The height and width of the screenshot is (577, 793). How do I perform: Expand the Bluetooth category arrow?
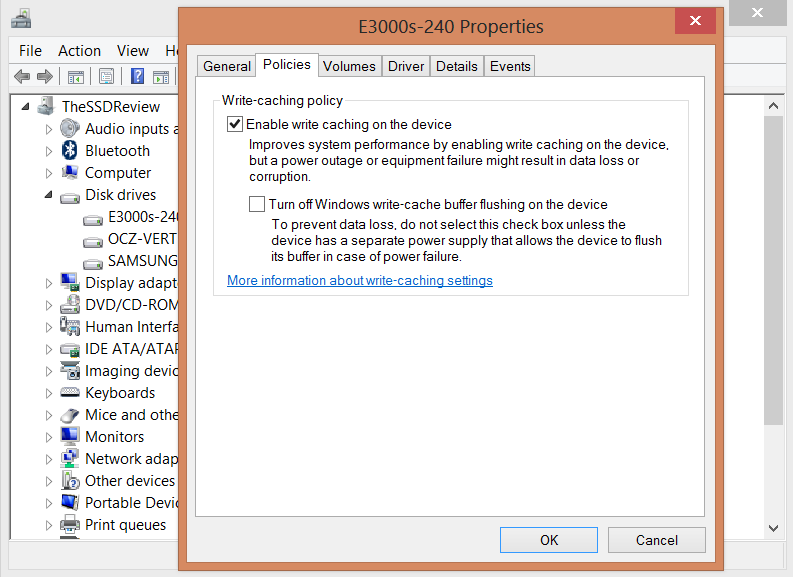click(x=49, y=151)
